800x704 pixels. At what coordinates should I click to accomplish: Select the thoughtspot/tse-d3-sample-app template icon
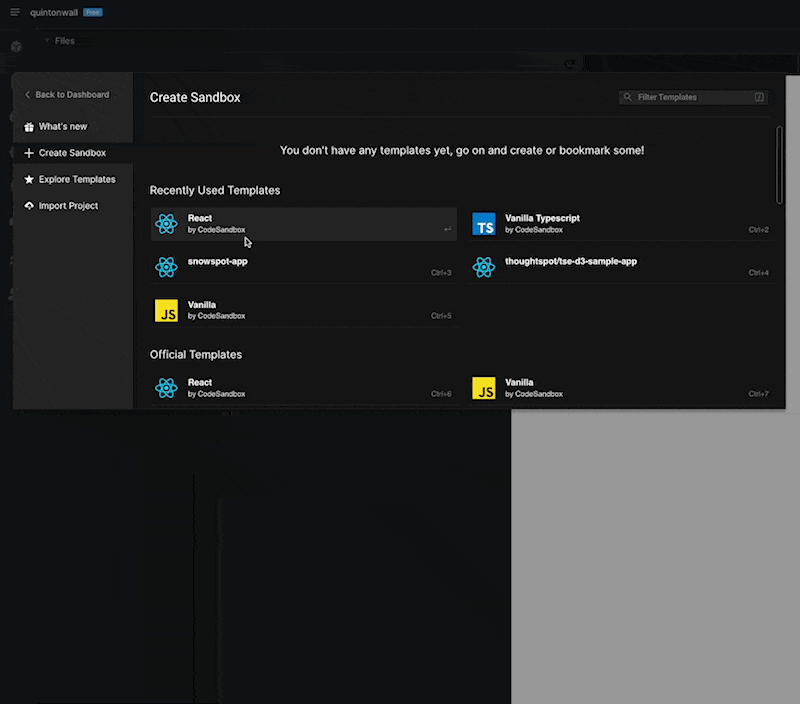(x=484, y=267)
